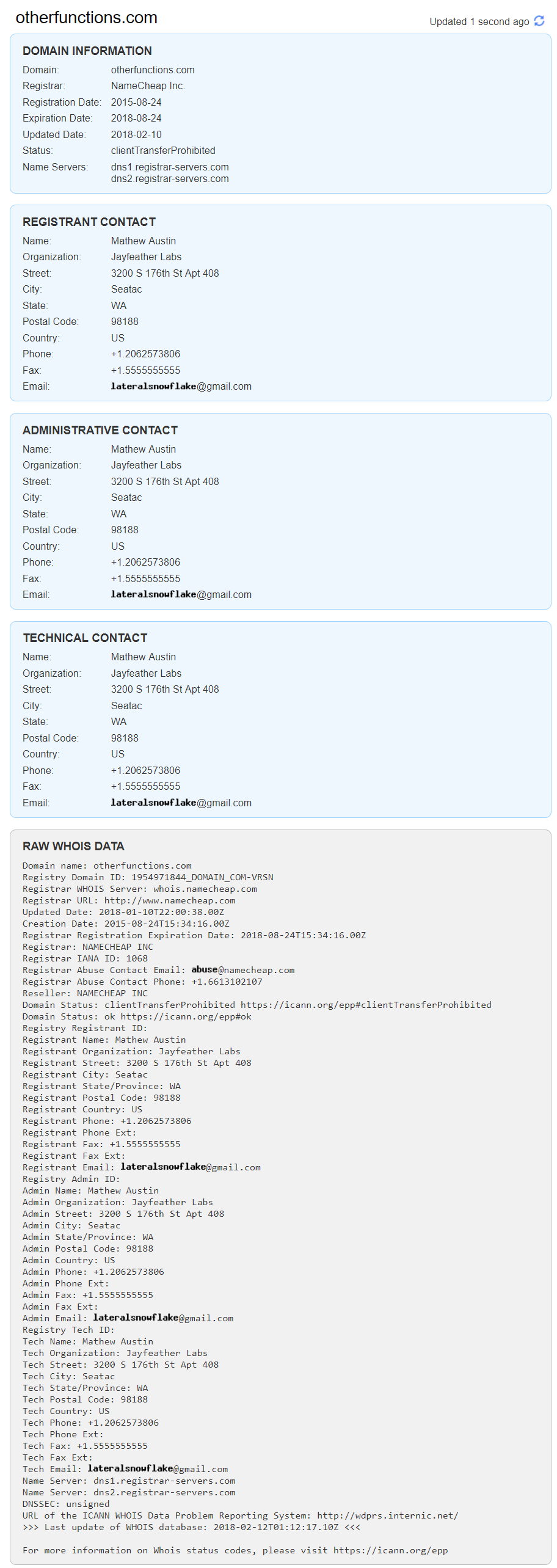The width and height of the screenshot is (557, 1568).
Task: Click raw line 'Registry Domain ID: 1954971844_DOMAIN_COM-VRSN'
Action: pyautogui.click(x=148, y=878)
